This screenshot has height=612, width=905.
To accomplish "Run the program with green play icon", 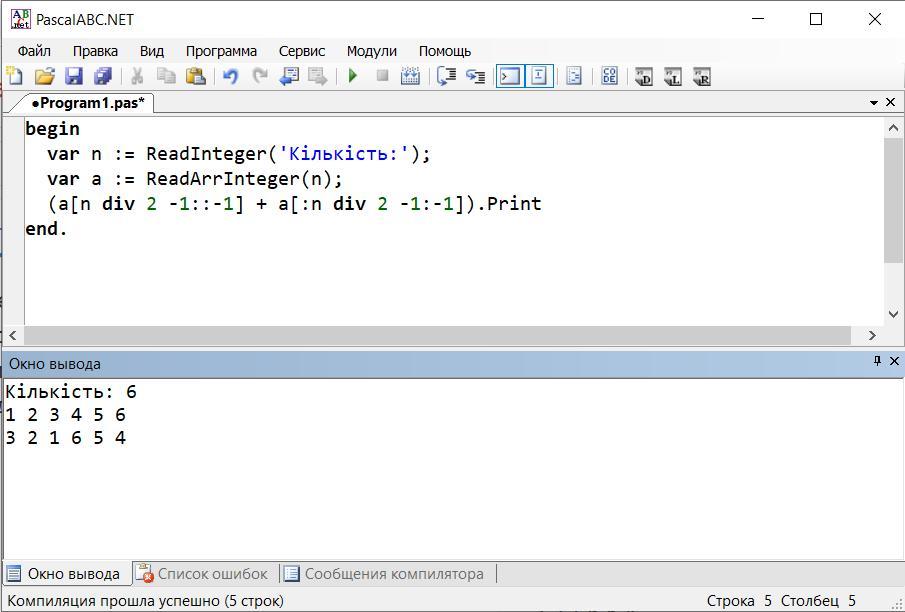I will click(x=353, y=76).
